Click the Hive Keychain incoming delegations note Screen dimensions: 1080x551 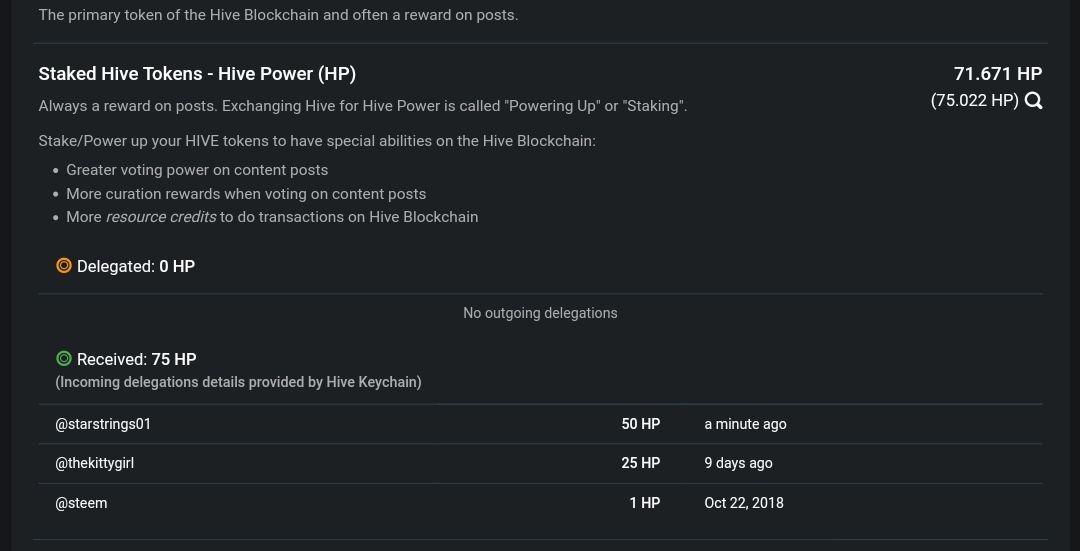(x=238, y=382)
